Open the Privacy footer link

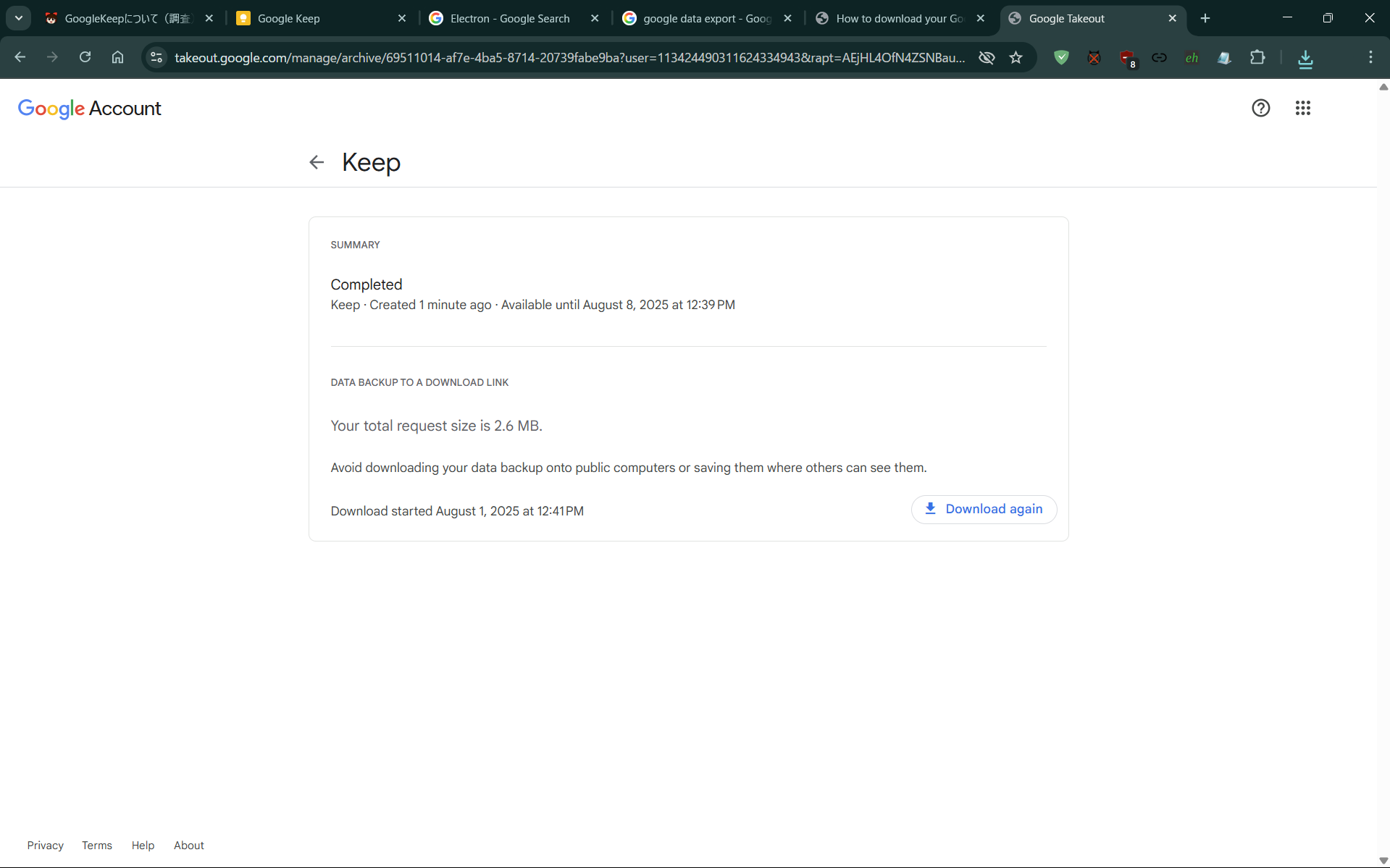coord(46,846)
